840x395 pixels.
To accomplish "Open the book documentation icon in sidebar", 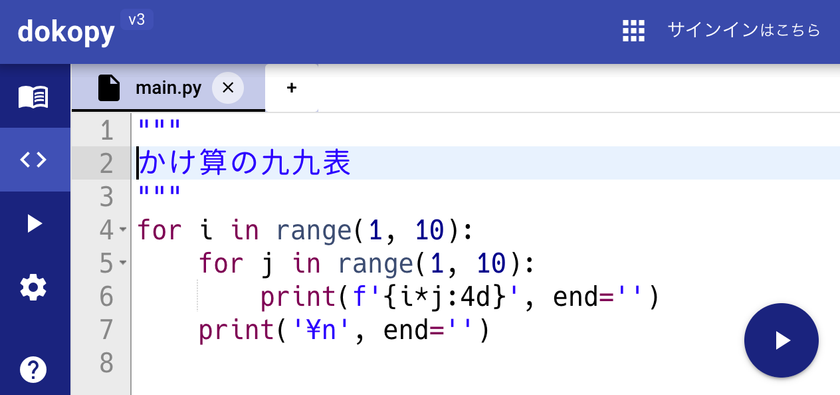I will tap(34, 97).
